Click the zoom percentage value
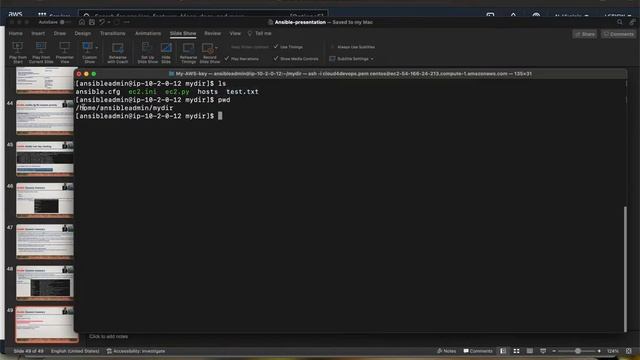 613,351
